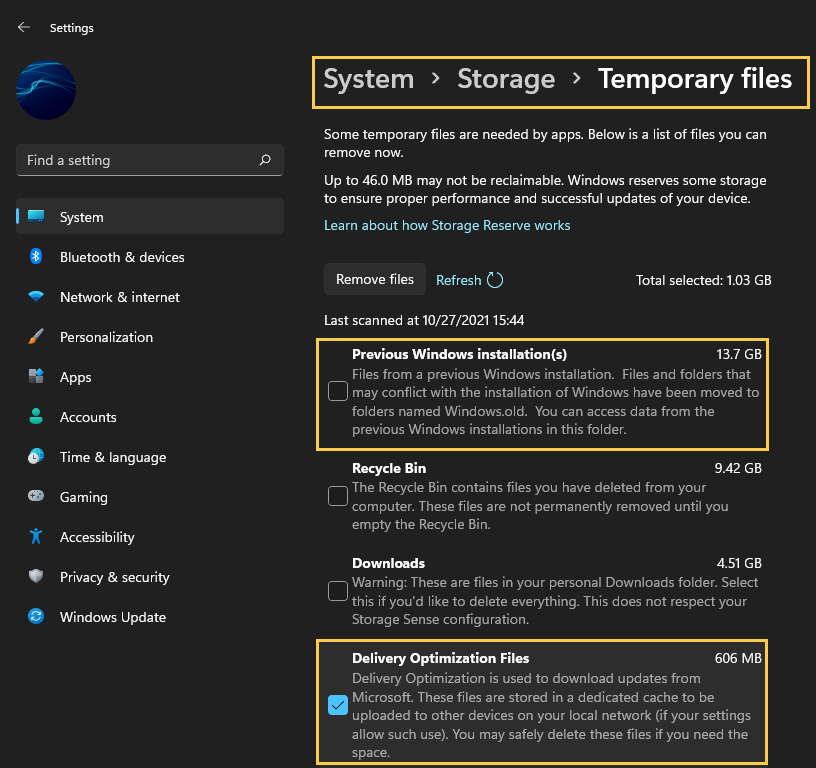Open Personalization settings

pos(107,337)
